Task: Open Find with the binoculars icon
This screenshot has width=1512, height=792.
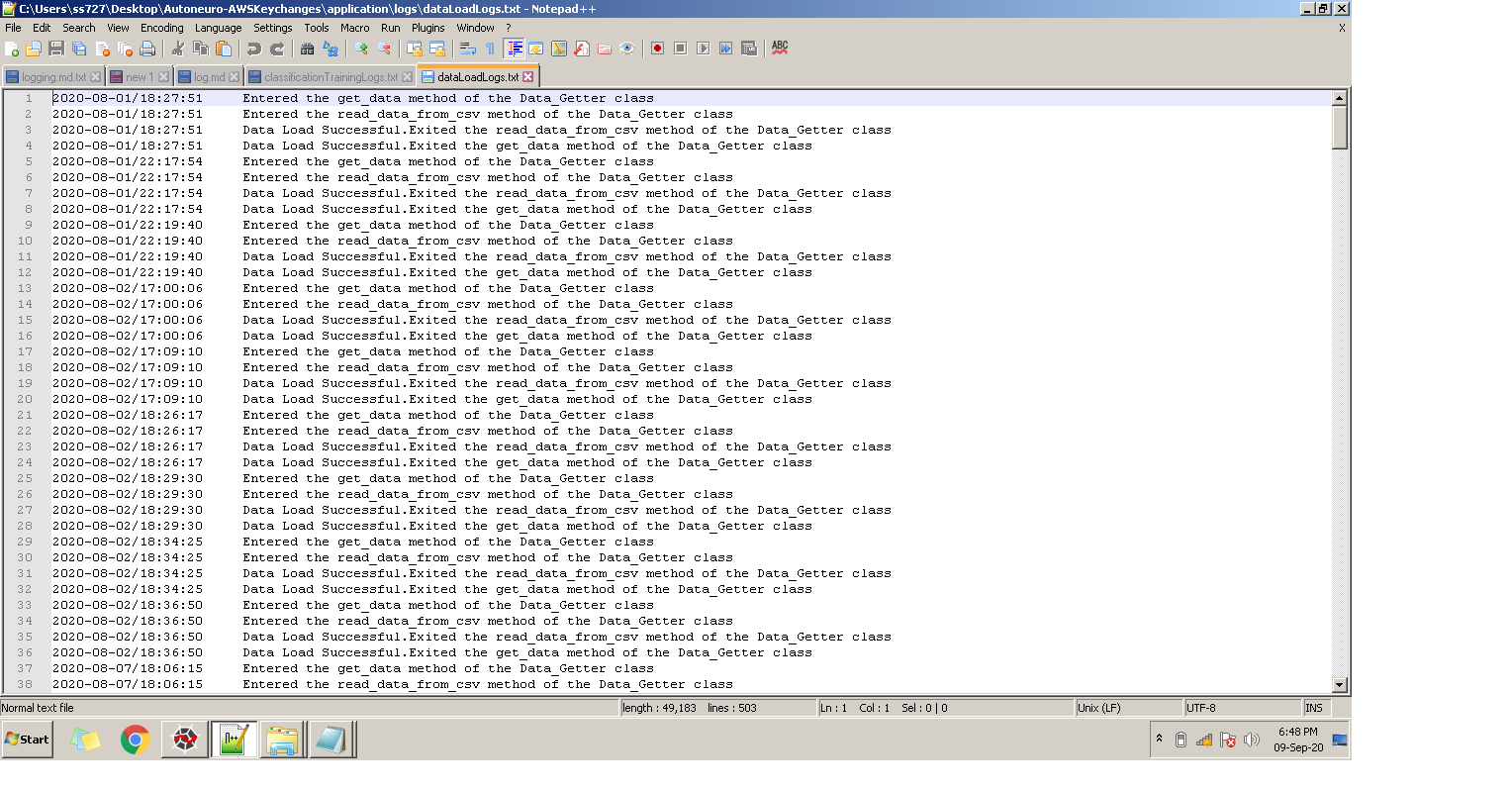Action: (x=307, y=48)
